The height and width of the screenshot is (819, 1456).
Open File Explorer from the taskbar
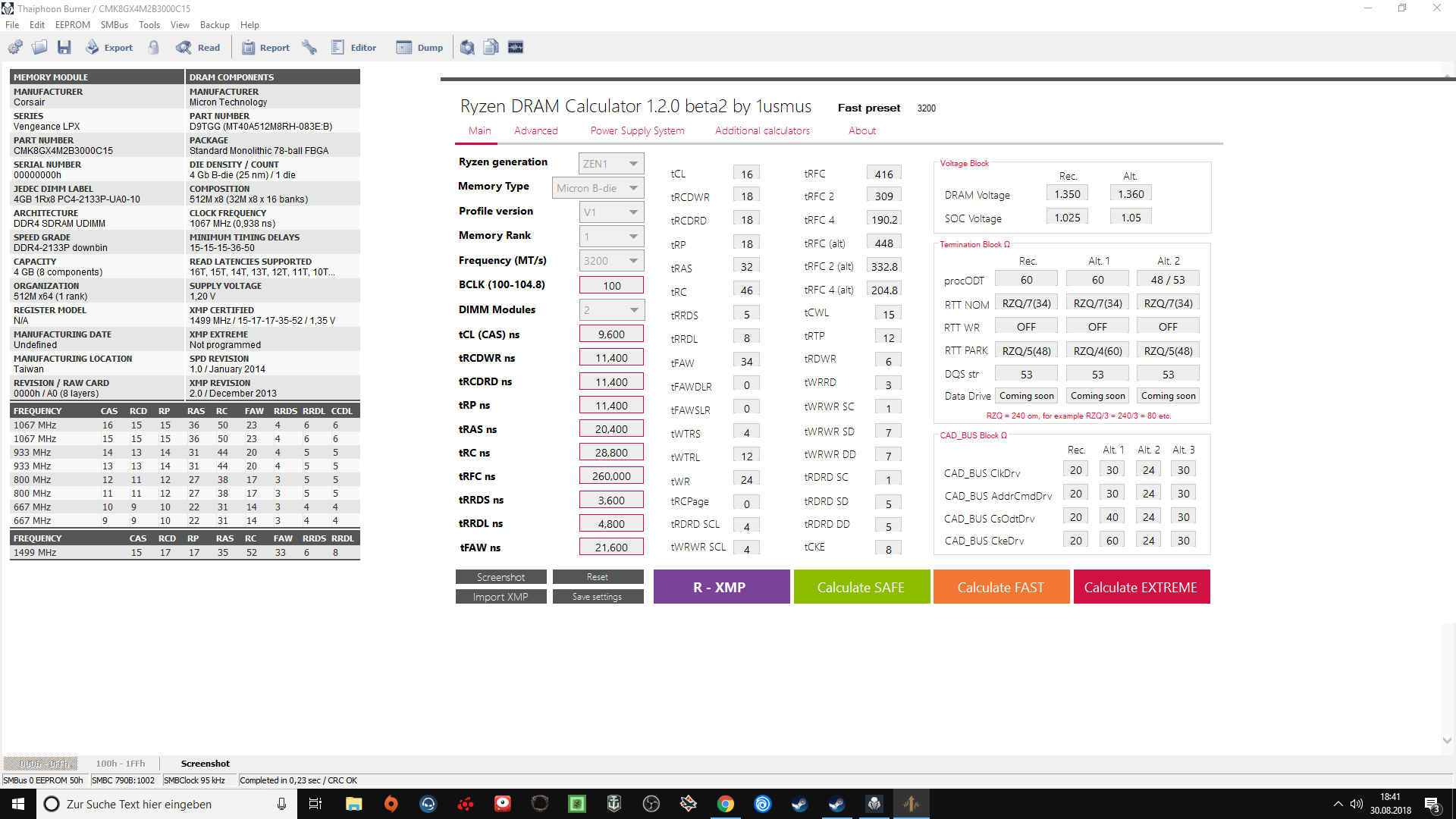(353, 804)
